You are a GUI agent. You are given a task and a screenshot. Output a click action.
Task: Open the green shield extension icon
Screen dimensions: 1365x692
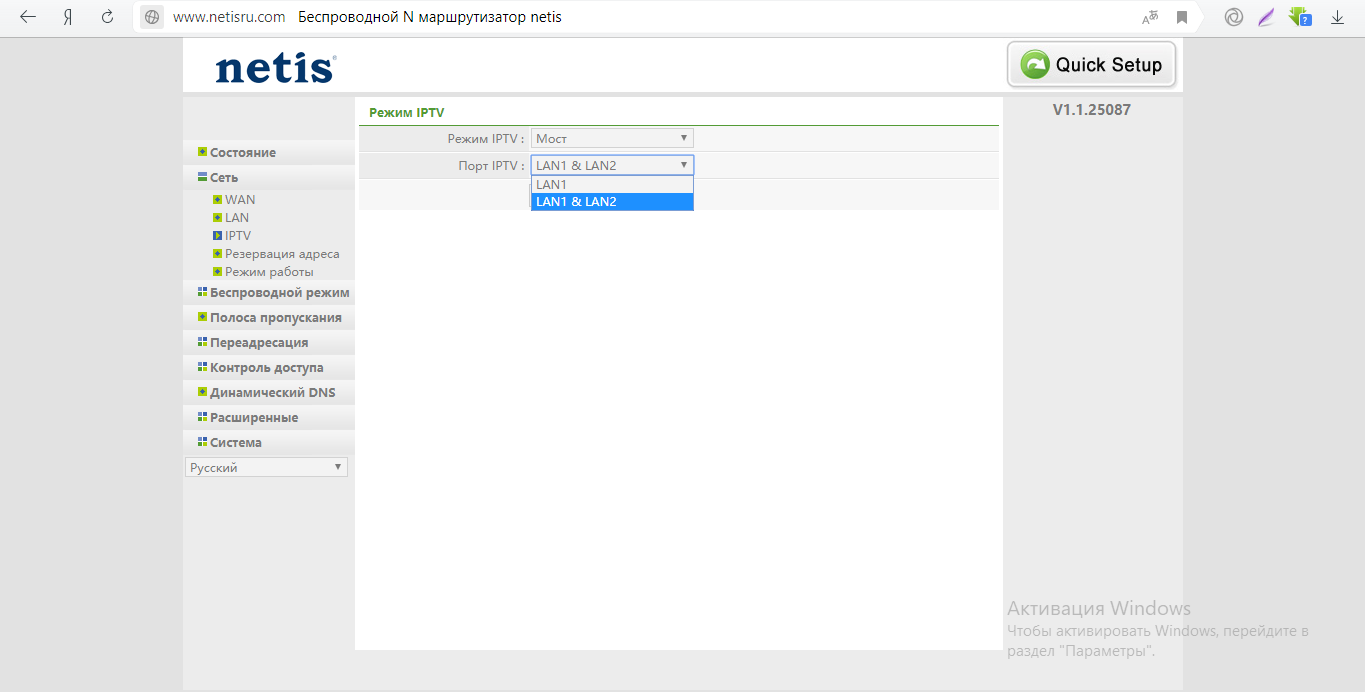point(1299,17)
